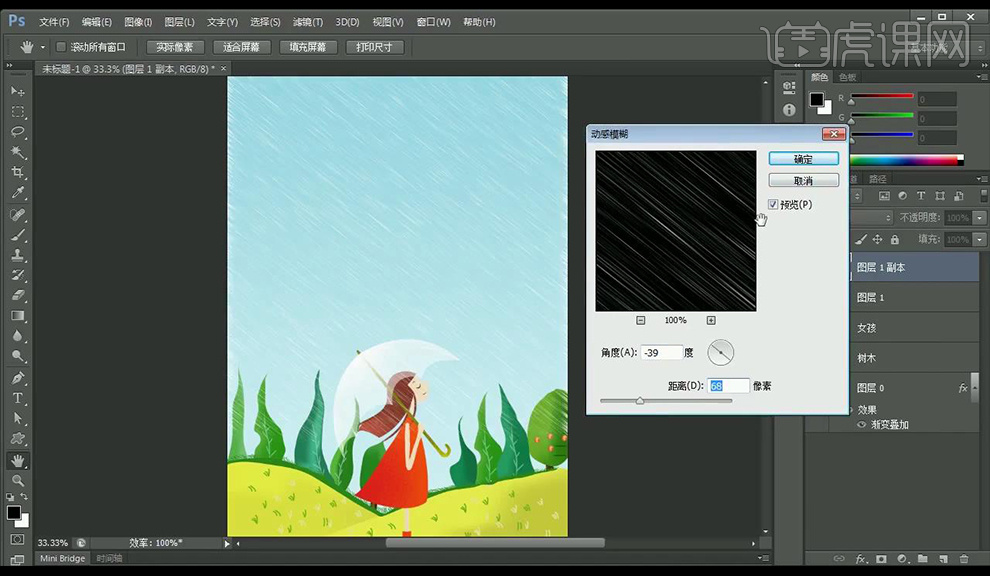Image resolution: width=990 pixels, height=576 pixels.
Task: Click the preview zoom-in plus icon
Action: pyautogui.click(x=711, y=320)
